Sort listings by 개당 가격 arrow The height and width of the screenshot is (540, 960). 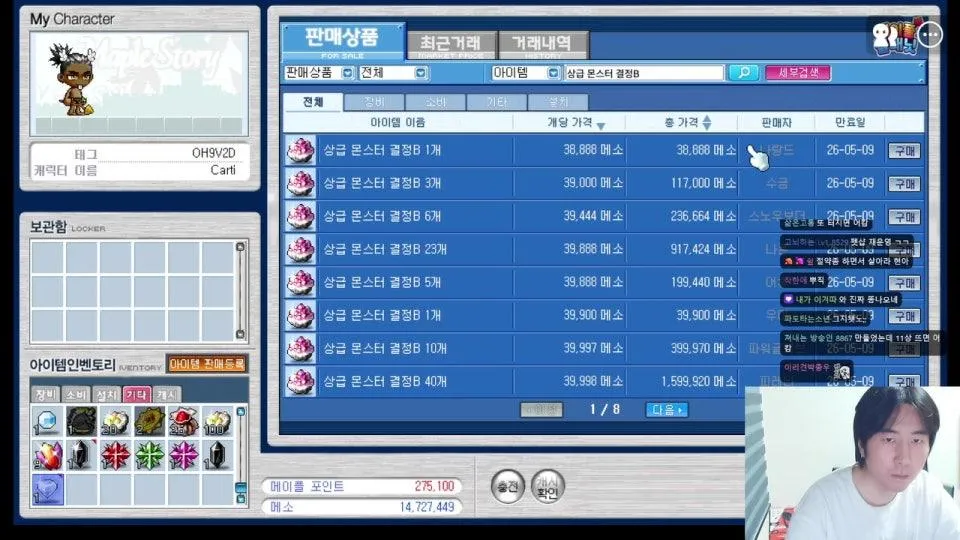tap(601, 126)
